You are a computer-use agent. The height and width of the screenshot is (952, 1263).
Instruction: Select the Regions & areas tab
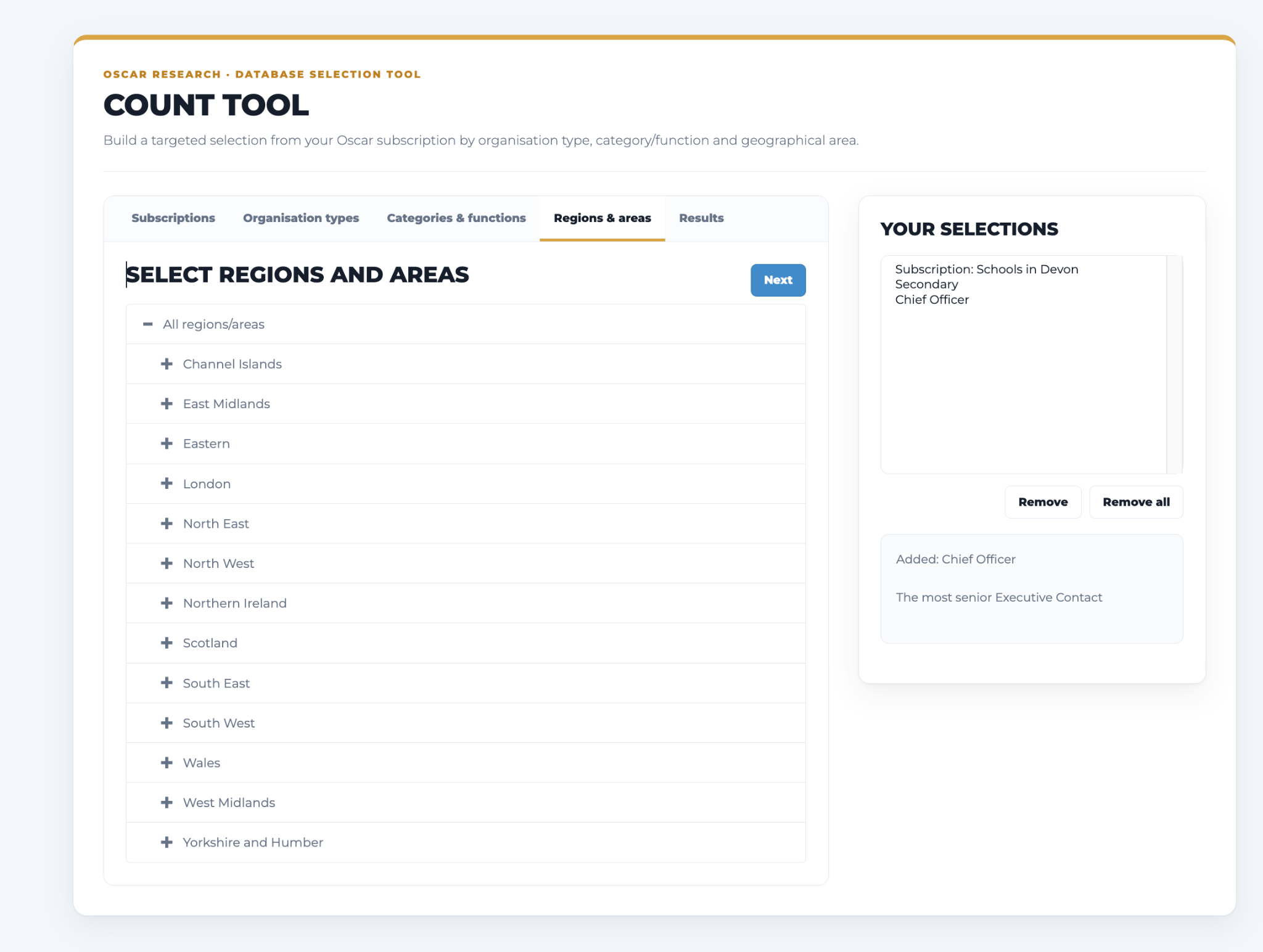coord(603,218)
